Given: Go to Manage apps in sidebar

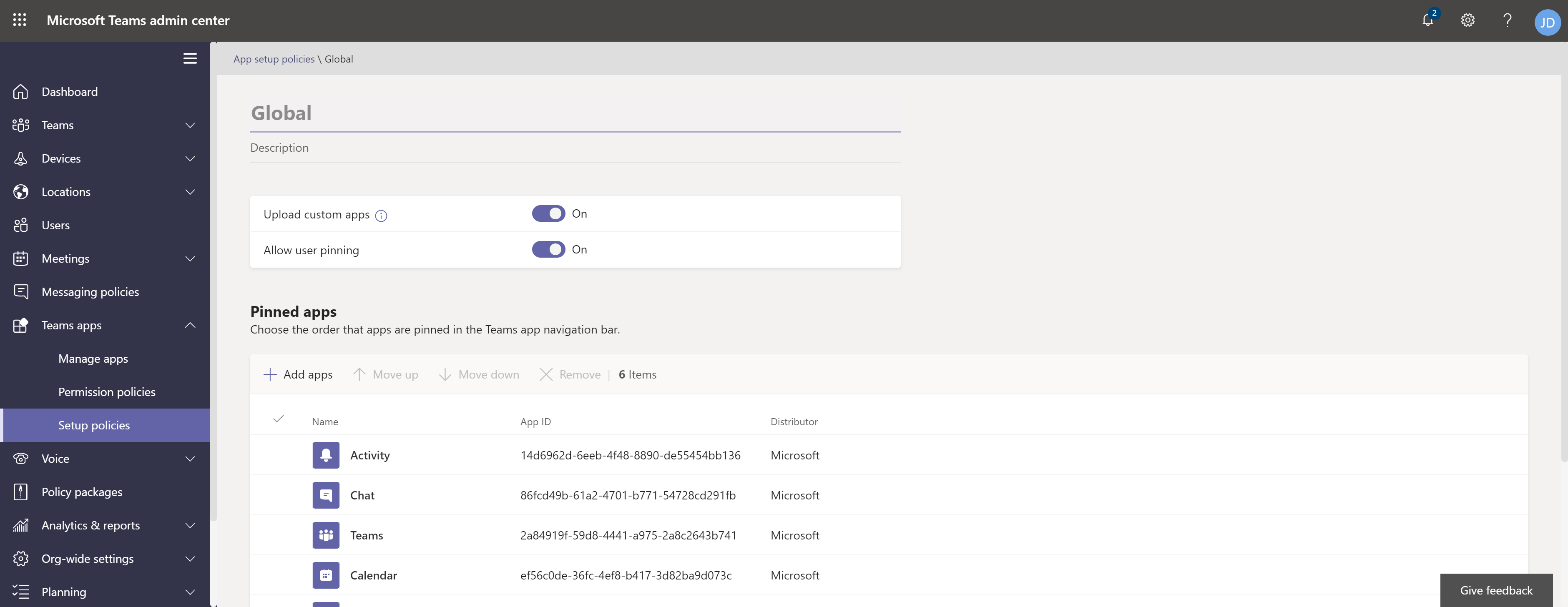Looking at the screenshot, I should (x=93, y=358).
